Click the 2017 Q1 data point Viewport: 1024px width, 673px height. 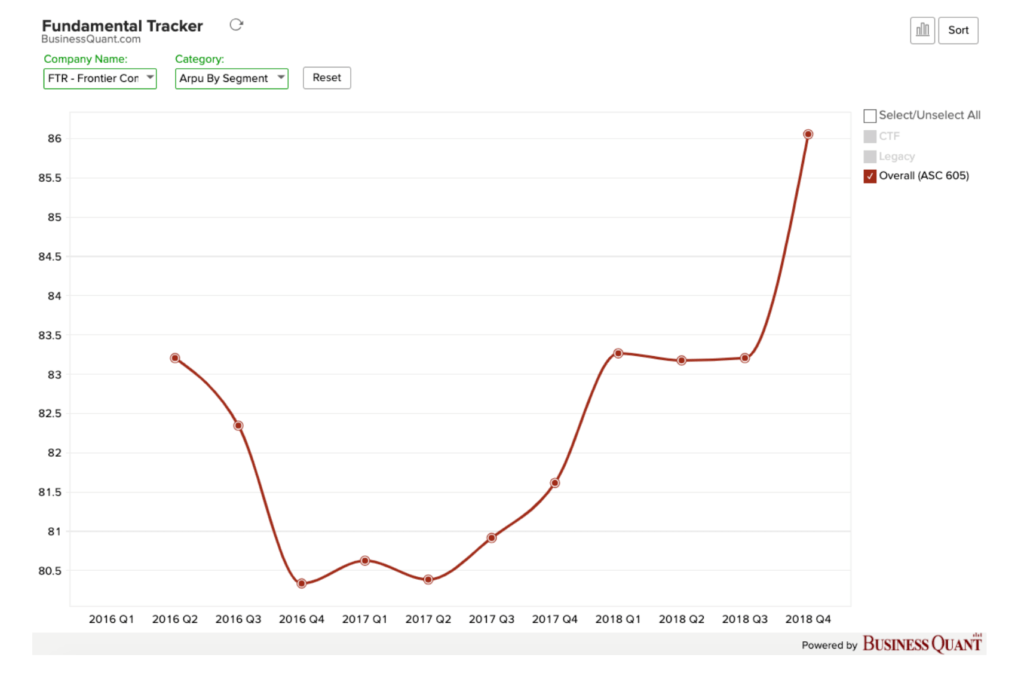click(365, 561)
